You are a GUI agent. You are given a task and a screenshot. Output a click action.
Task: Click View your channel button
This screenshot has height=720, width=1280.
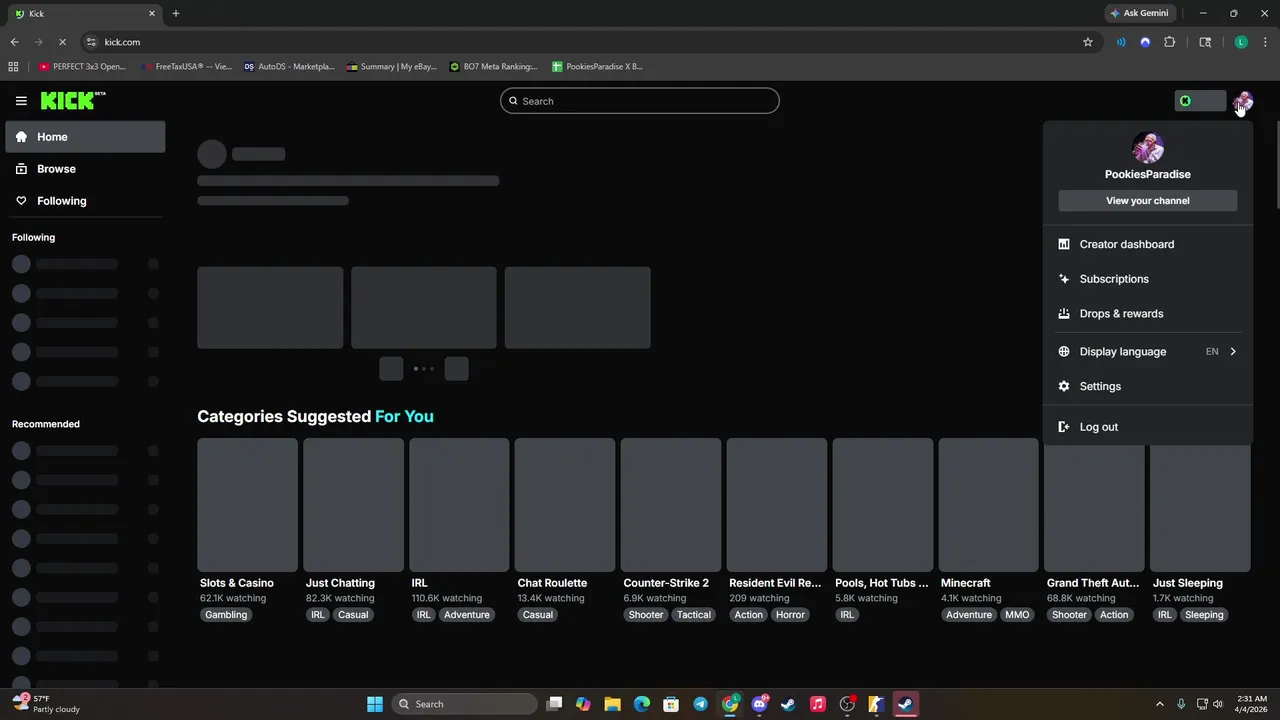pyautogui.click(x=1148, y=201)
